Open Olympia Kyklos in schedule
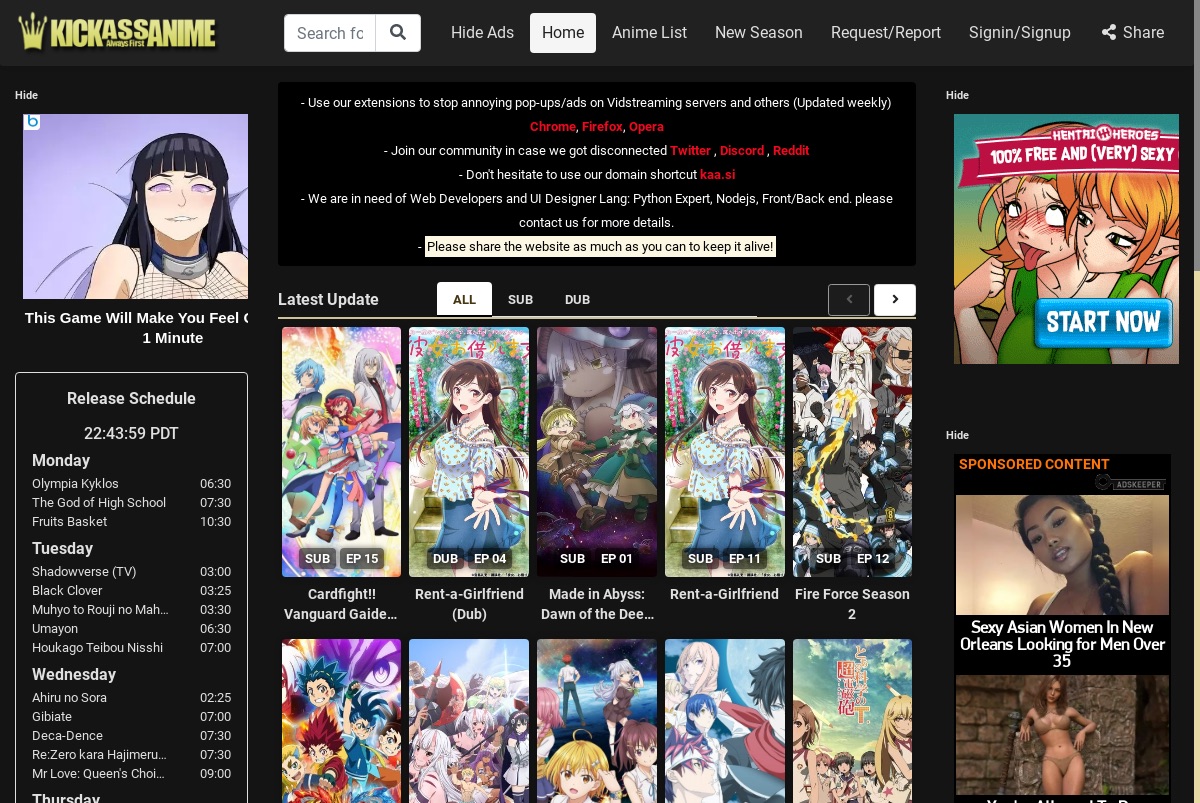The width and height of the screenshot is (1200, 803). coord(75,484)
